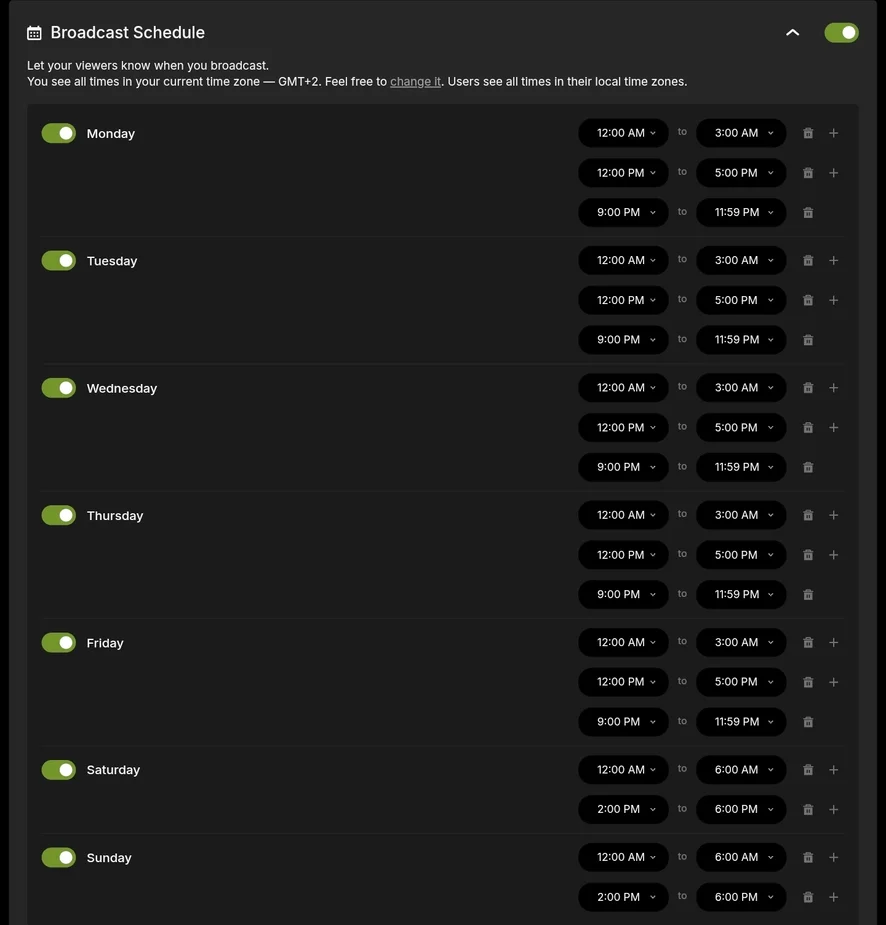The height and width of the screenshot is (925, 886).
Task: Remove Tuesday's 9:00 PM to 11:59 PM slot
Action: [808, 340]
